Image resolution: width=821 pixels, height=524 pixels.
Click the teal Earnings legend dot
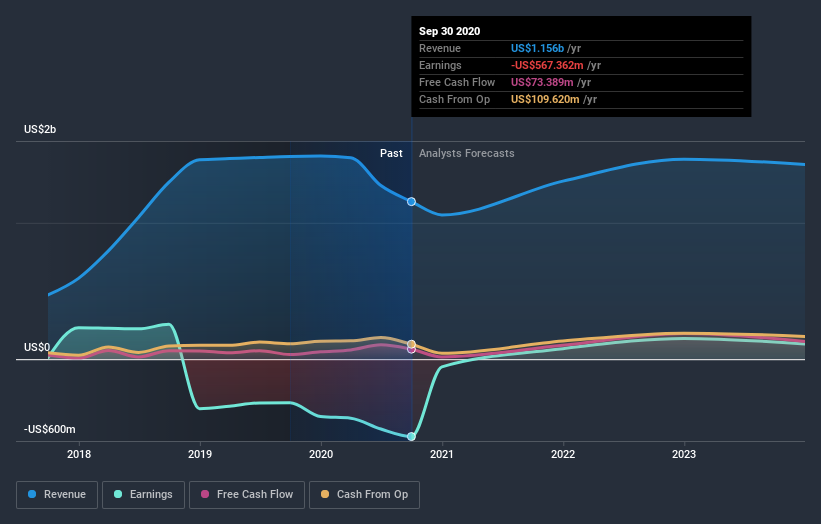click(x=118, y=494)
